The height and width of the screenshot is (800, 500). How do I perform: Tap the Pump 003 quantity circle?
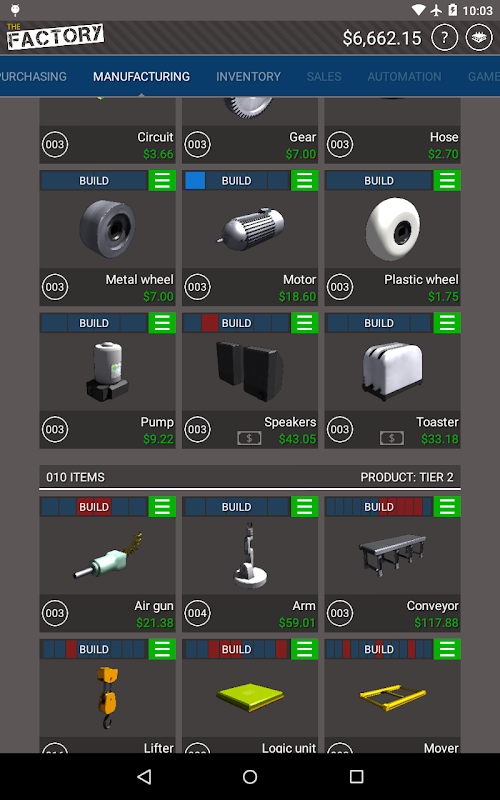55,429
